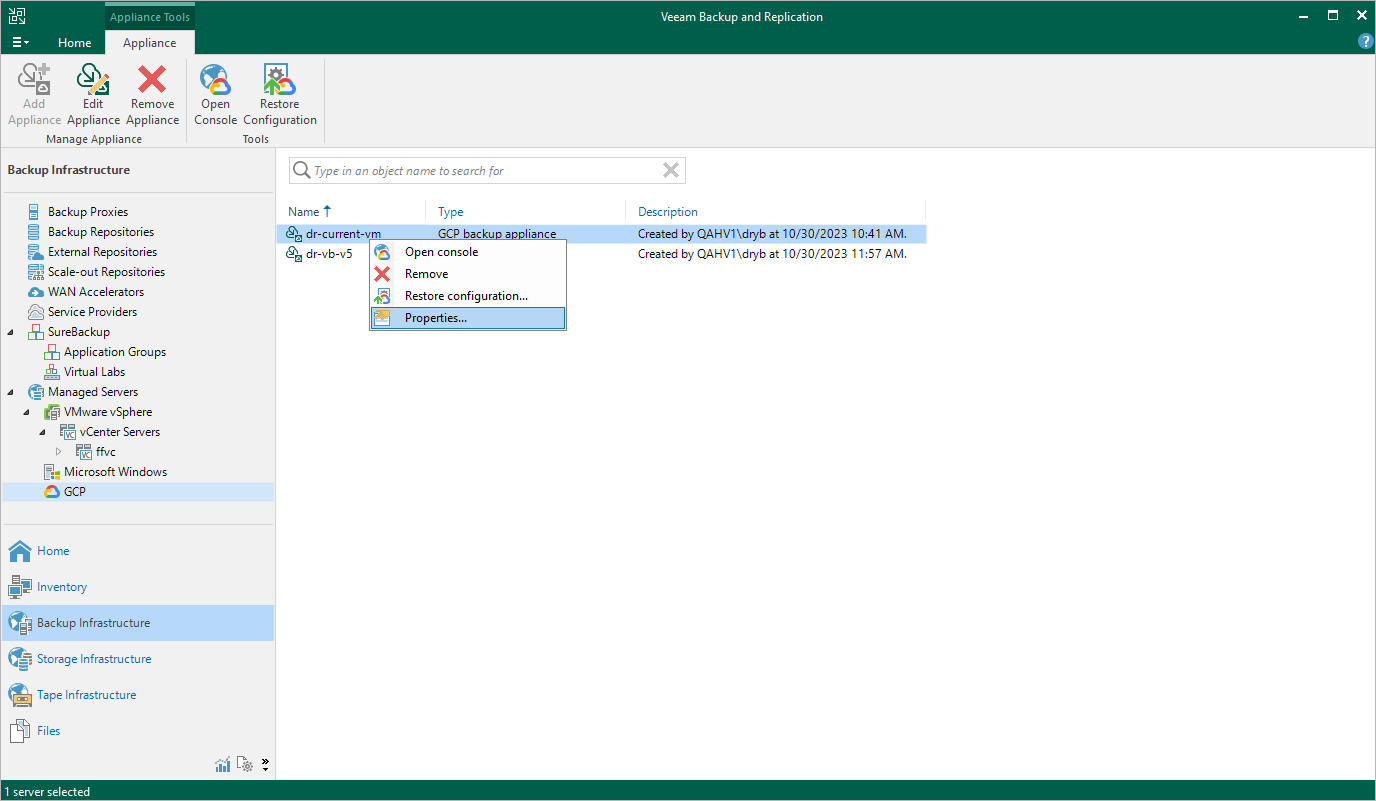This screenshot has width=1376, height=801.
Task: Click the Microsoft Windows tree icon
Action: coord(52,472)
